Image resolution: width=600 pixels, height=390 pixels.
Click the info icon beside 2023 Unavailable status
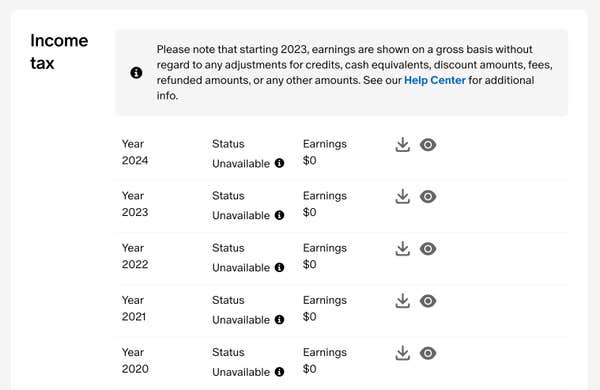pos(280,215)
